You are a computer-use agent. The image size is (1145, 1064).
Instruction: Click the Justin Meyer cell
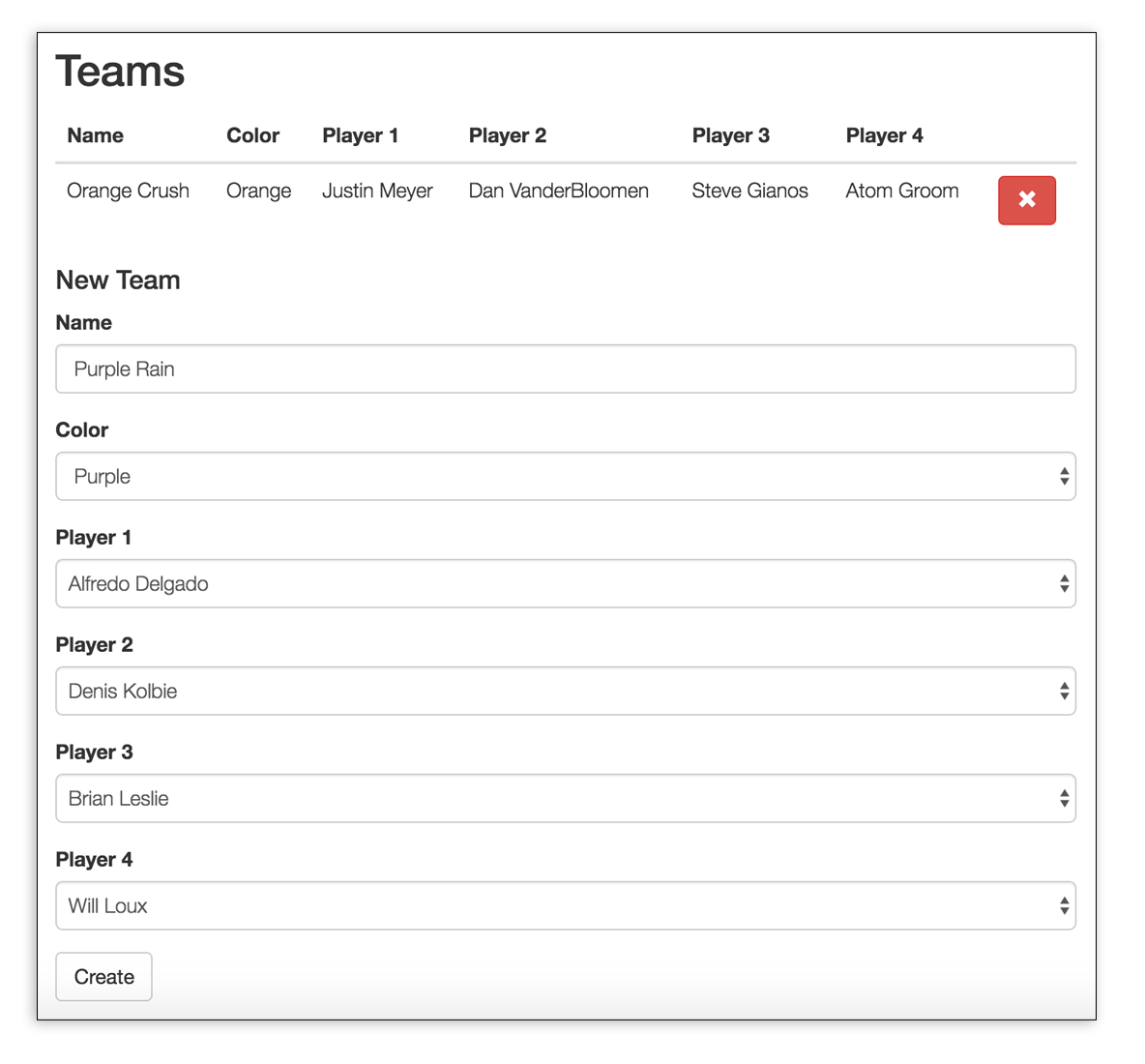pyautogui.click(x=377, y=192)
